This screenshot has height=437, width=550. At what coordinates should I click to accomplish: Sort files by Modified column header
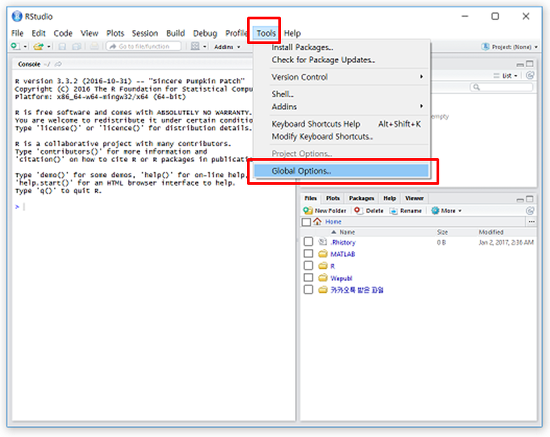click(491, 232)
